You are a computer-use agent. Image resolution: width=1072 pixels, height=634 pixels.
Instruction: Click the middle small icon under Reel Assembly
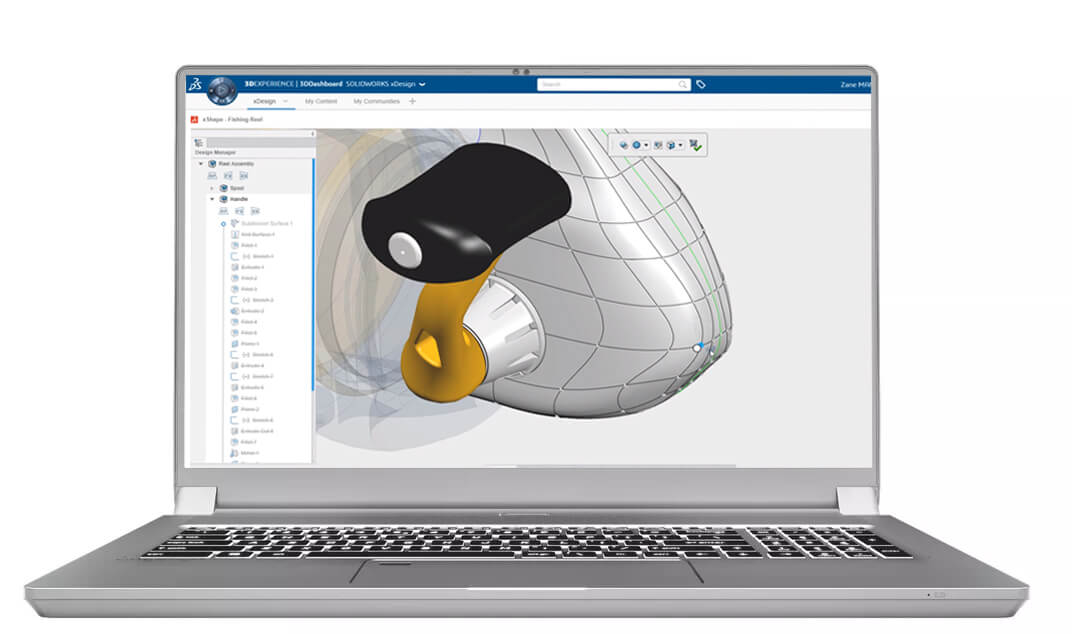228,176
